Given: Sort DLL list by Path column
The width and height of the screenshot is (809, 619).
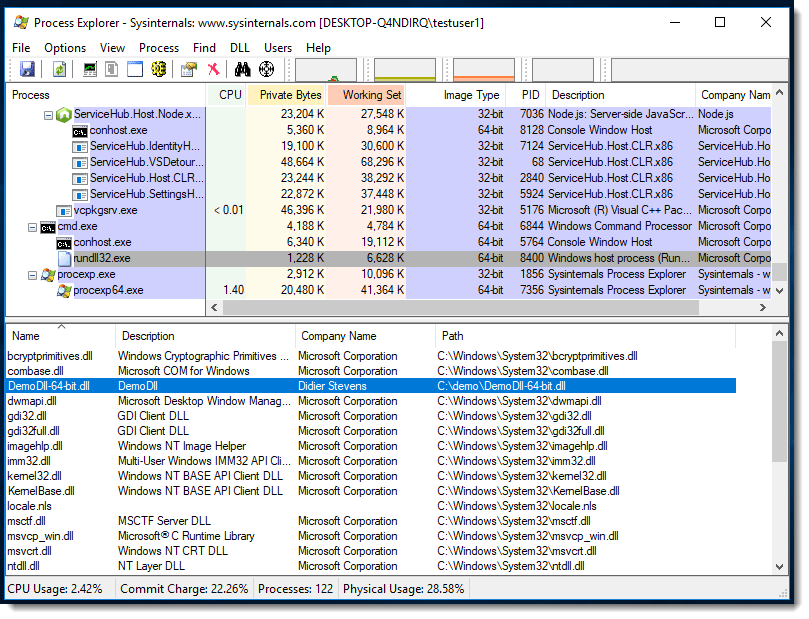Looking at the screenshot, I should (452, 336).
